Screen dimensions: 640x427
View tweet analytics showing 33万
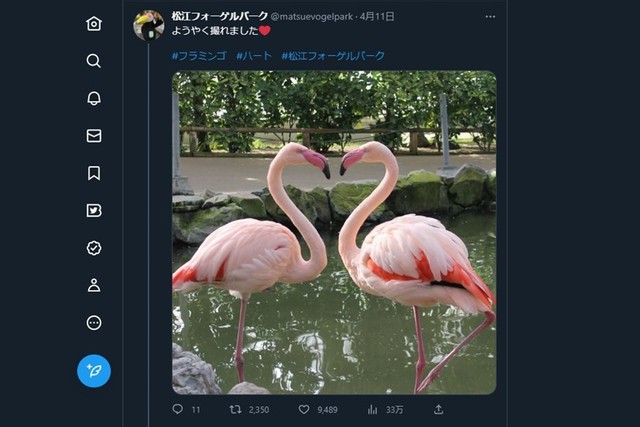[x=373, y=409]
